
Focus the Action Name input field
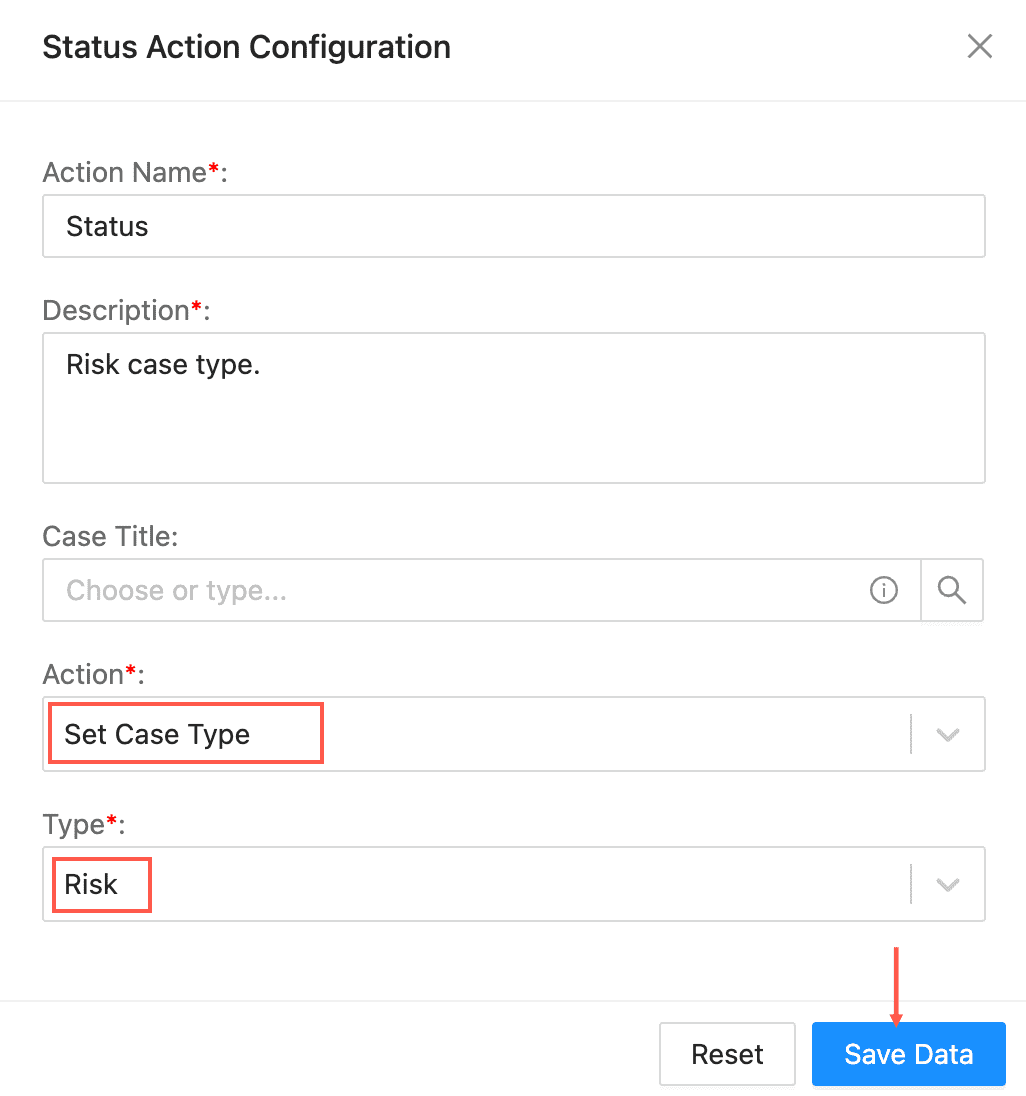513,226
